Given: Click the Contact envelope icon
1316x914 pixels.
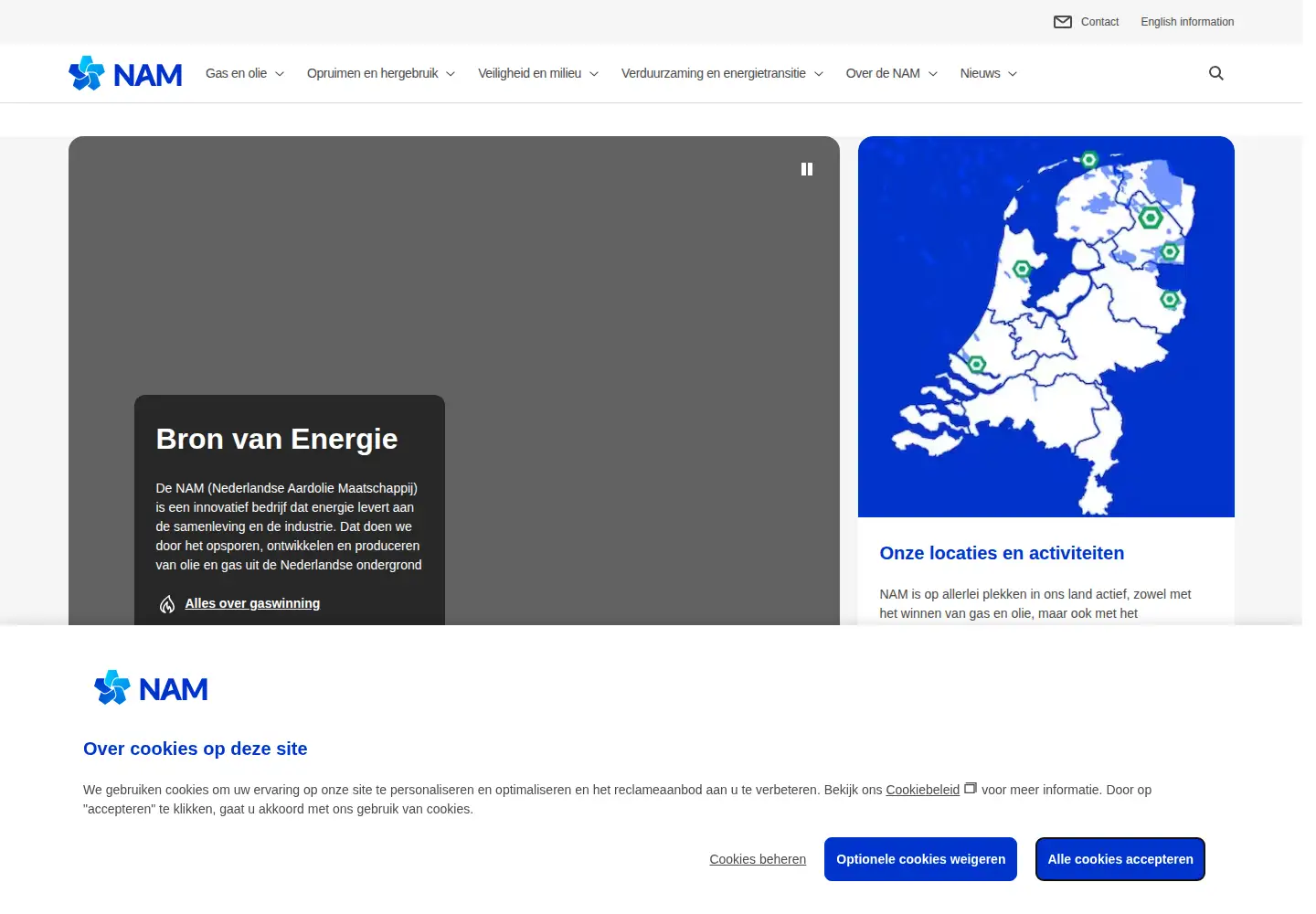Looking at the screenshot, I should pyautogui.click(x=1063, y=22).
